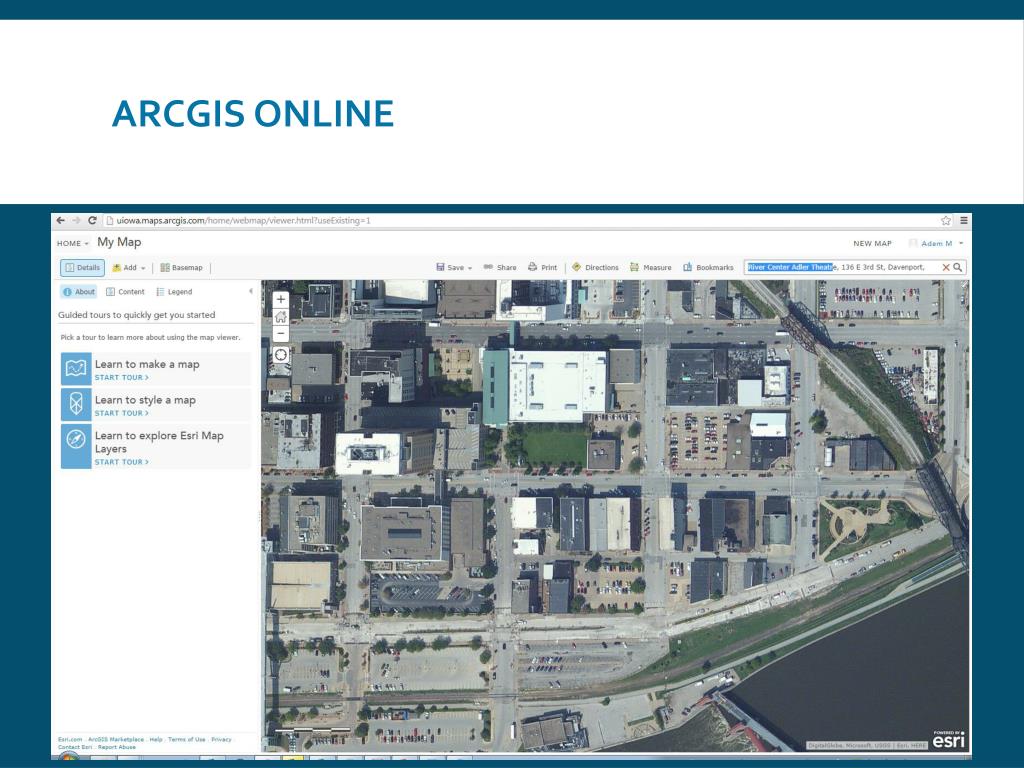Click the Share button
This screenshot has width=1024, height=768.
click(x=500, y=267)
